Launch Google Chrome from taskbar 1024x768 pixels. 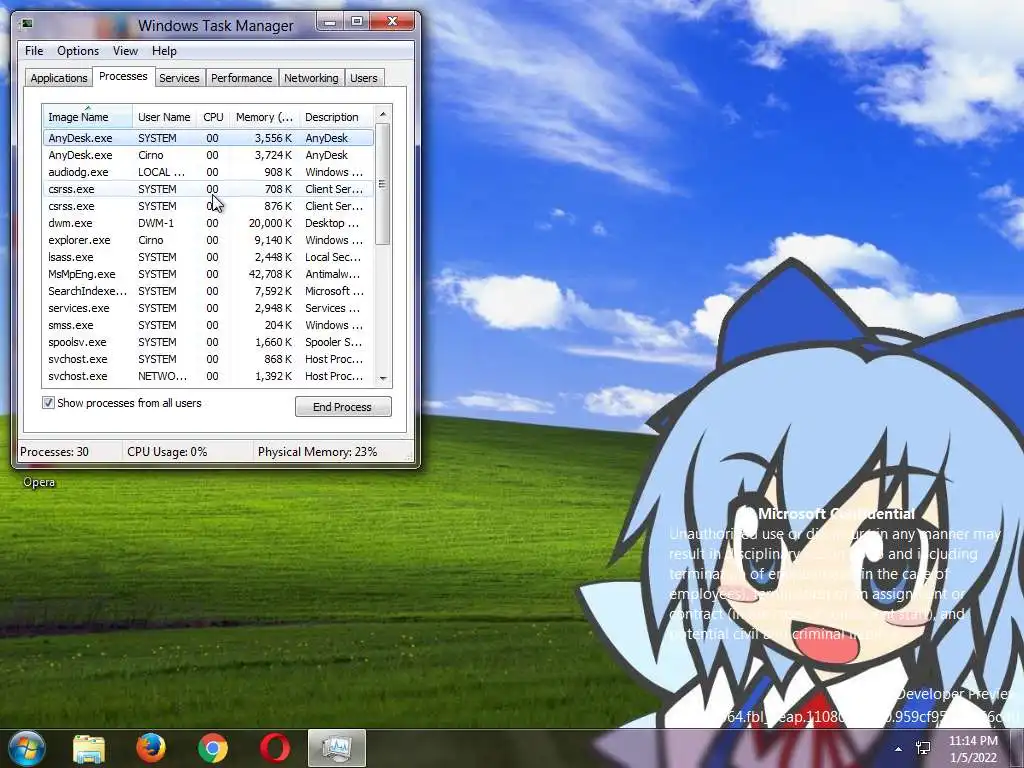[x=213, y=748]
